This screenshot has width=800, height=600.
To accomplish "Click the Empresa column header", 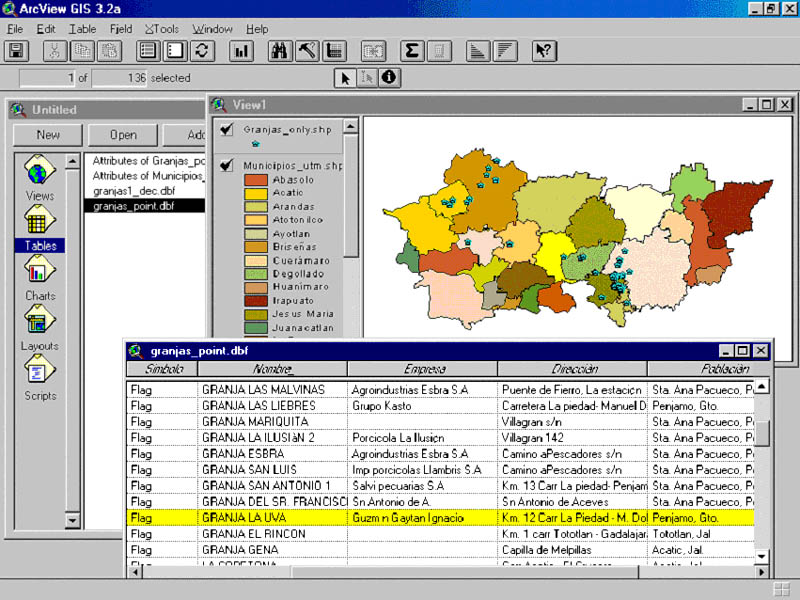I will [424, 369].
